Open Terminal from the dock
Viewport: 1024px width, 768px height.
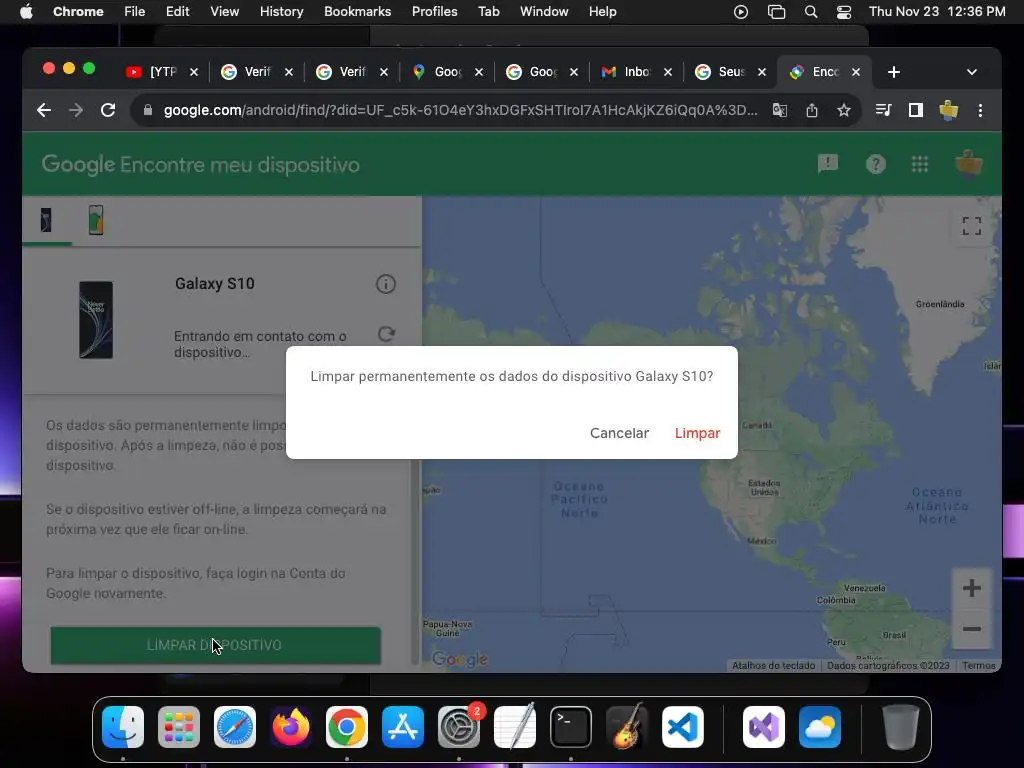click(x=571, y=727)
